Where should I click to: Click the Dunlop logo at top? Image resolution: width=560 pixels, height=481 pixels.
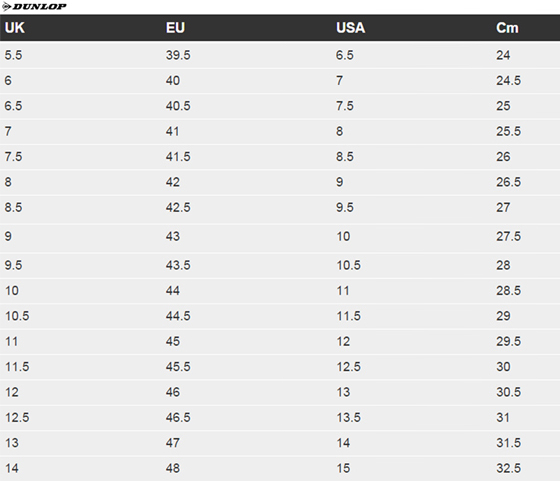[34, 6]
